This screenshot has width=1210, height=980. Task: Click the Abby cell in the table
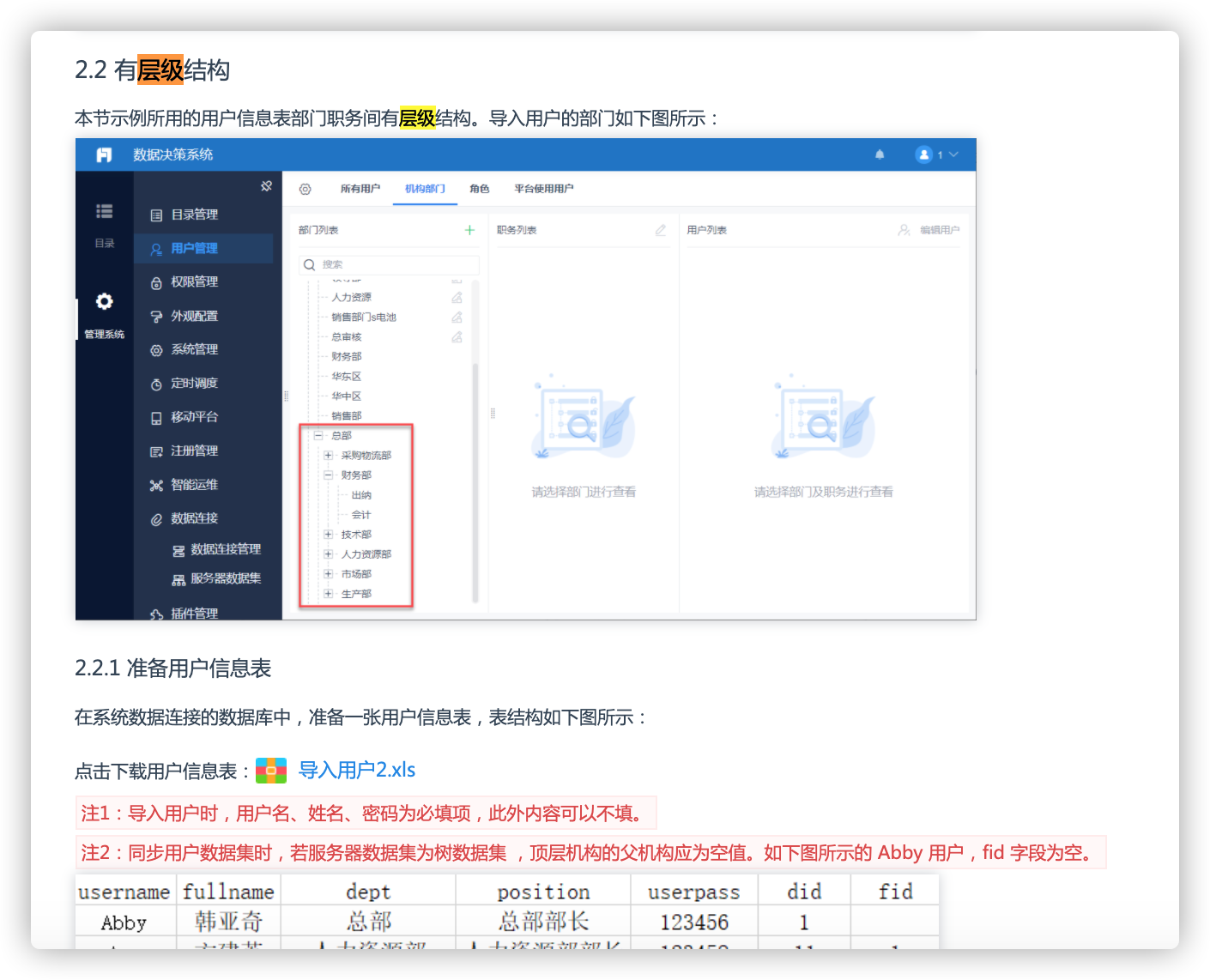124,923
